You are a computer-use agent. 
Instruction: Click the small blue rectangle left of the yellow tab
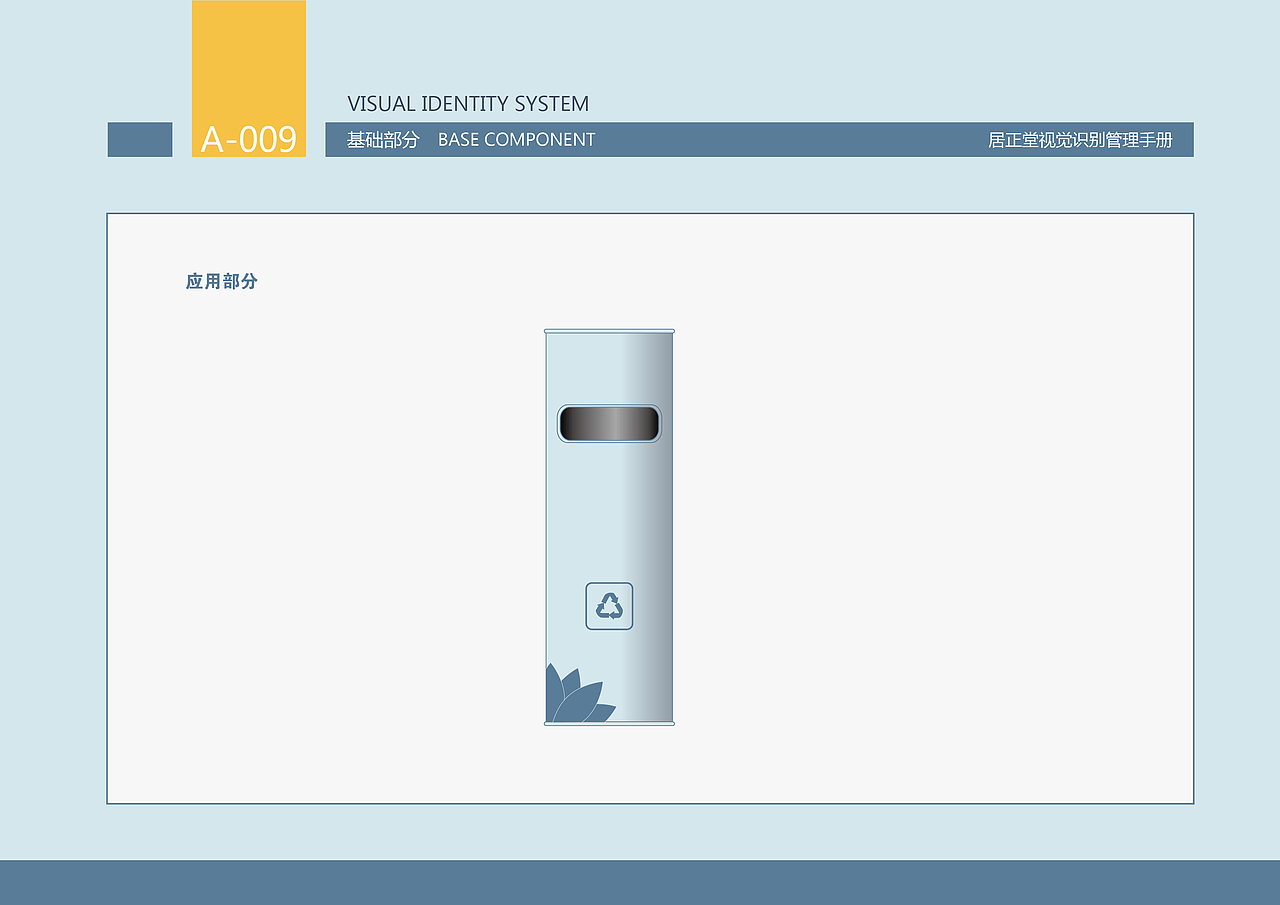pos(140,140)
